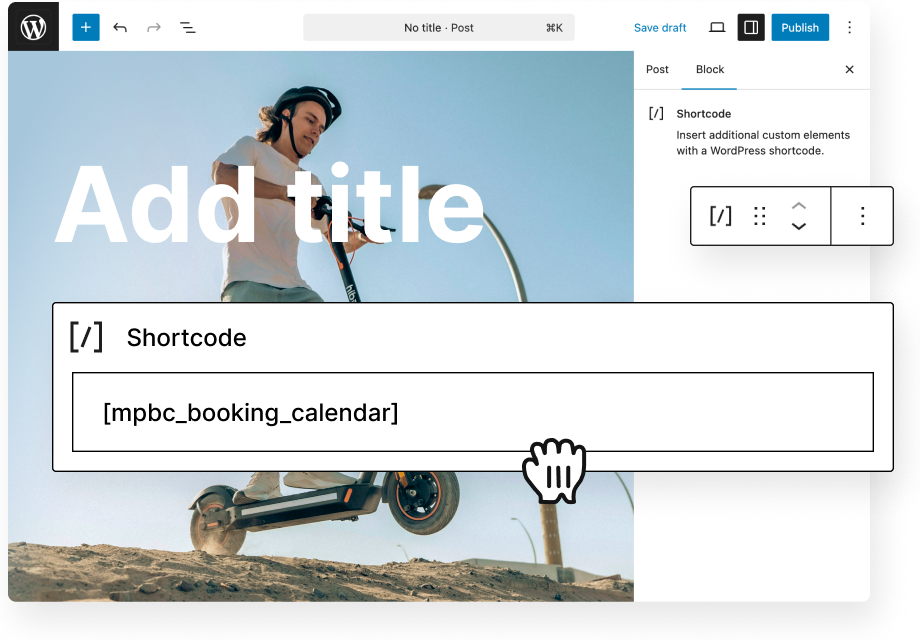The width and height of the screenshot is (920, 640).
Task: Open block toolbar more options menu
Action: (x=862, y=216)
